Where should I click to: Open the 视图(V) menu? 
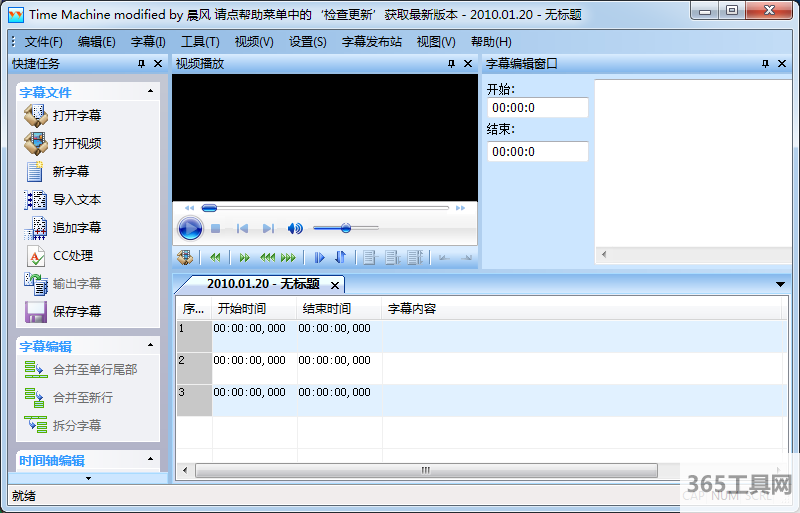click(436, 42)
